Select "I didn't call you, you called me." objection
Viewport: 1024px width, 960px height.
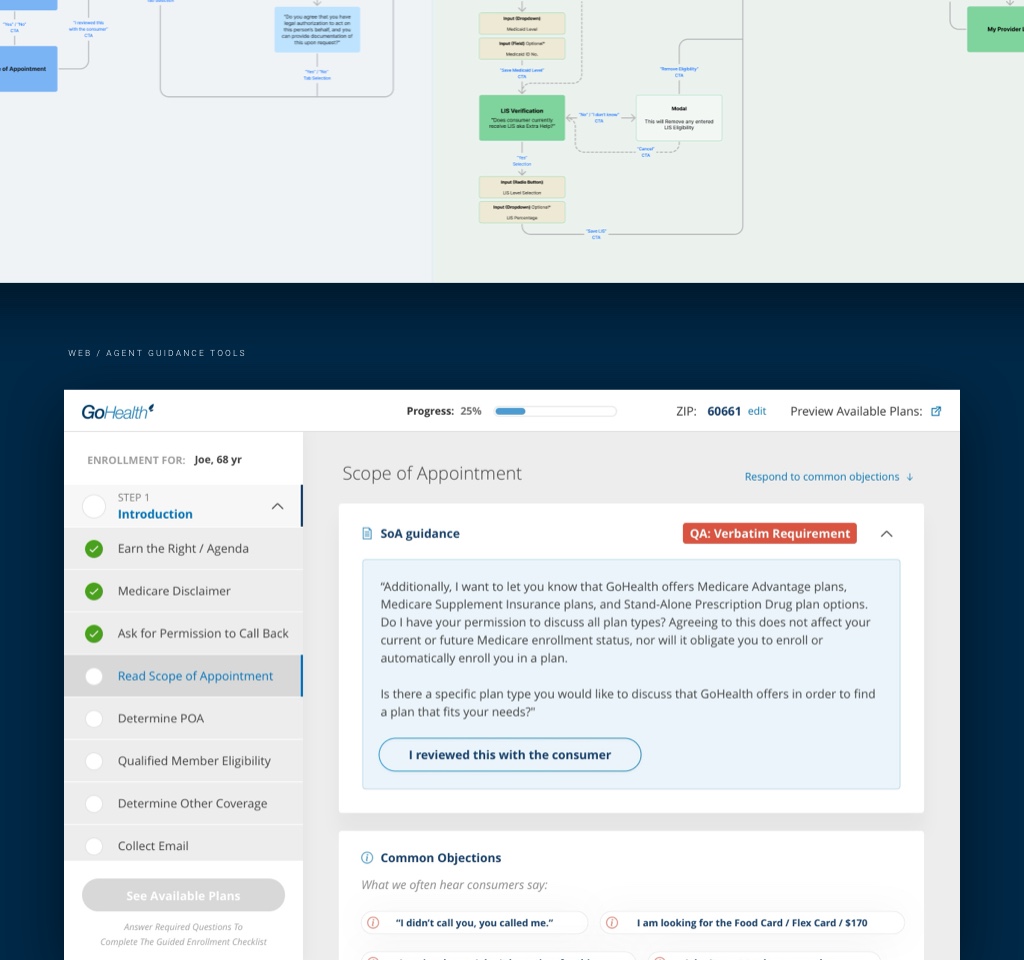[475, 923]
